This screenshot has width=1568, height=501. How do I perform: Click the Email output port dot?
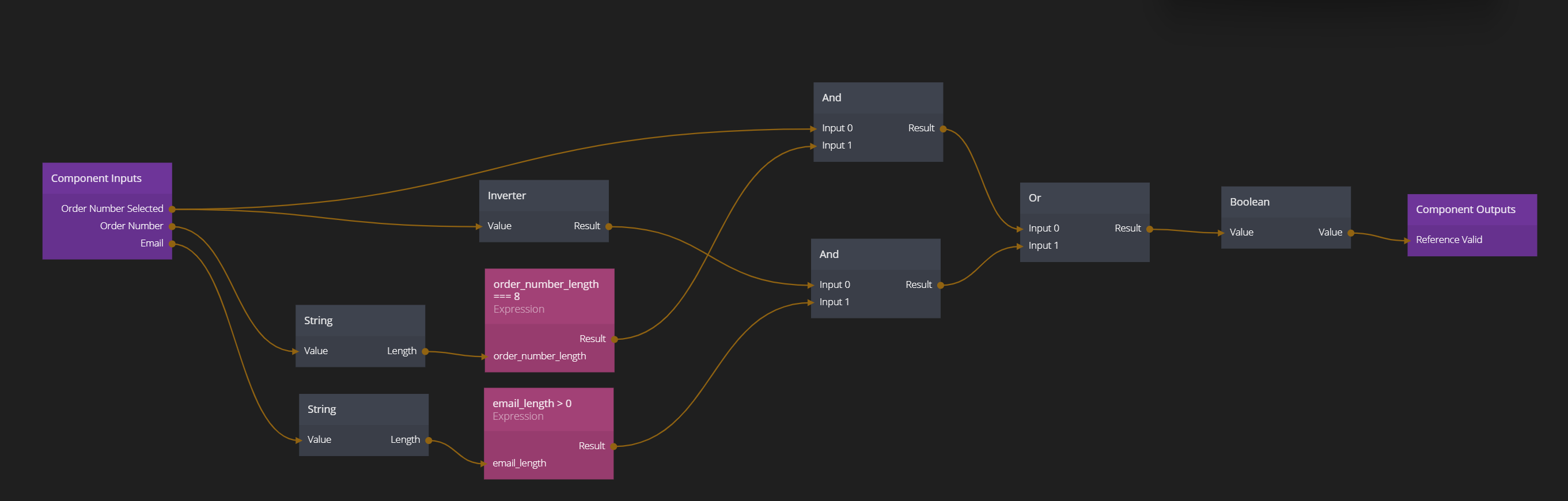[172, 244]
